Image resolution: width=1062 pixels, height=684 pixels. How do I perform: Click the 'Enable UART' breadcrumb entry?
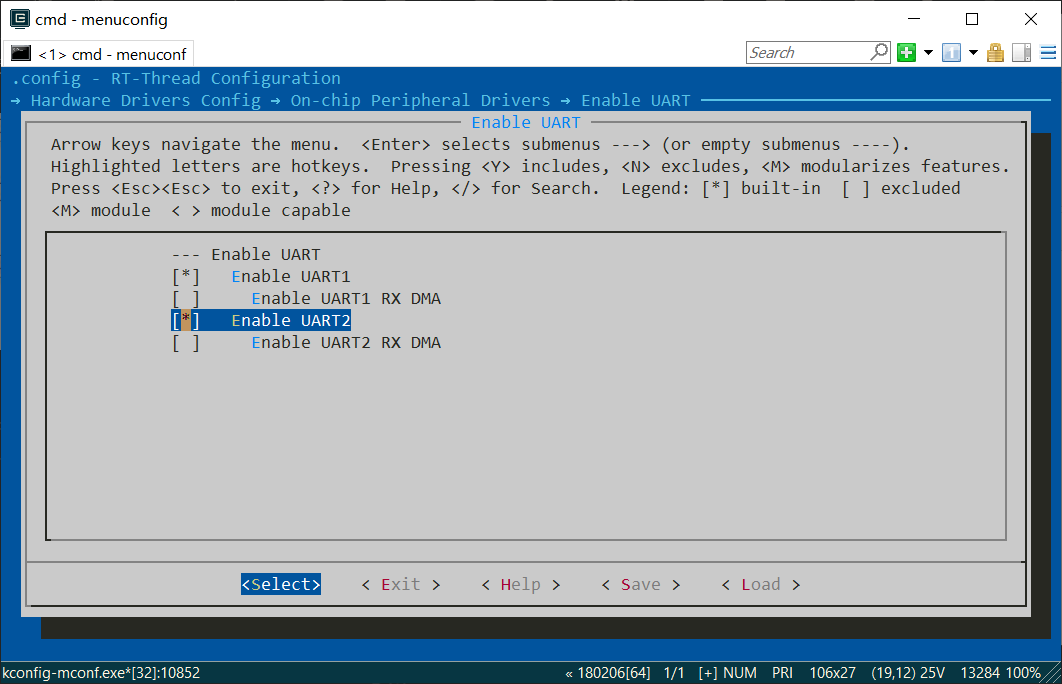pyautogui.click(x=636, y=100)
